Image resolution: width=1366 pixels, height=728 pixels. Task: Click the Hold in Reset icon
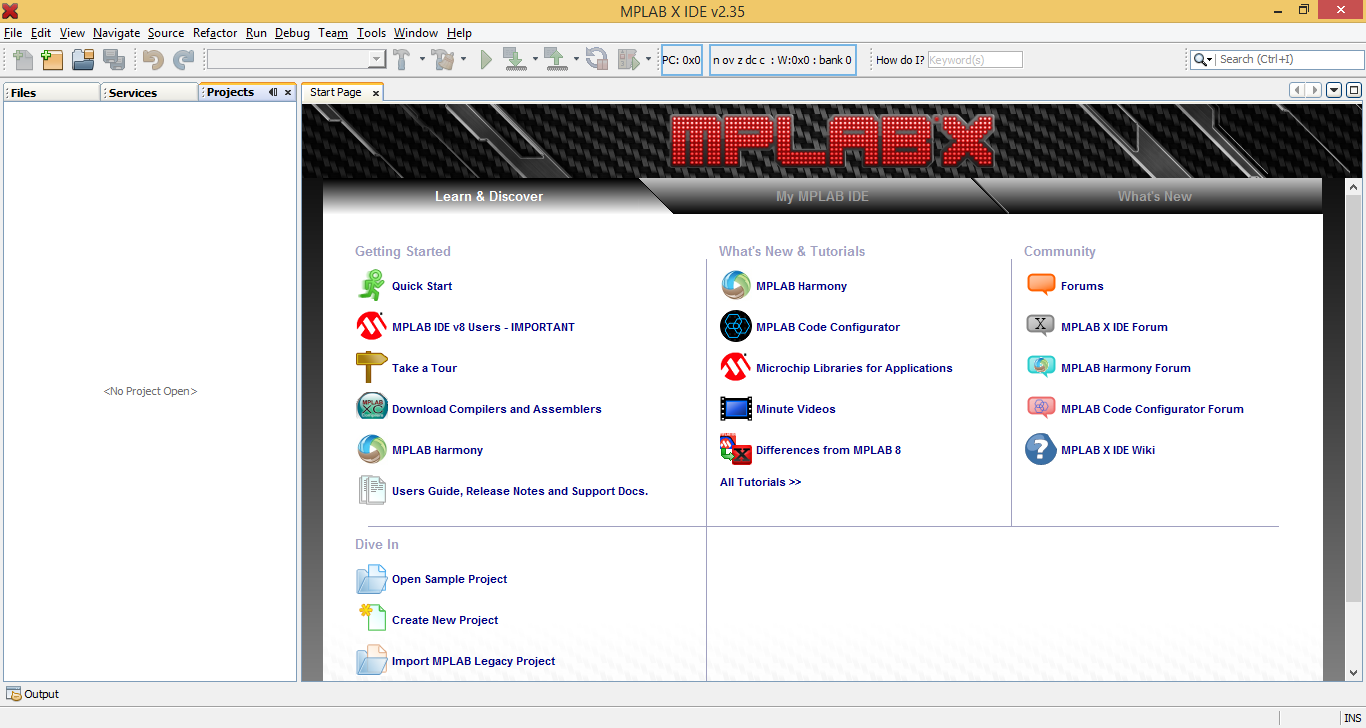pyautogui.click(x=597, y=59)
